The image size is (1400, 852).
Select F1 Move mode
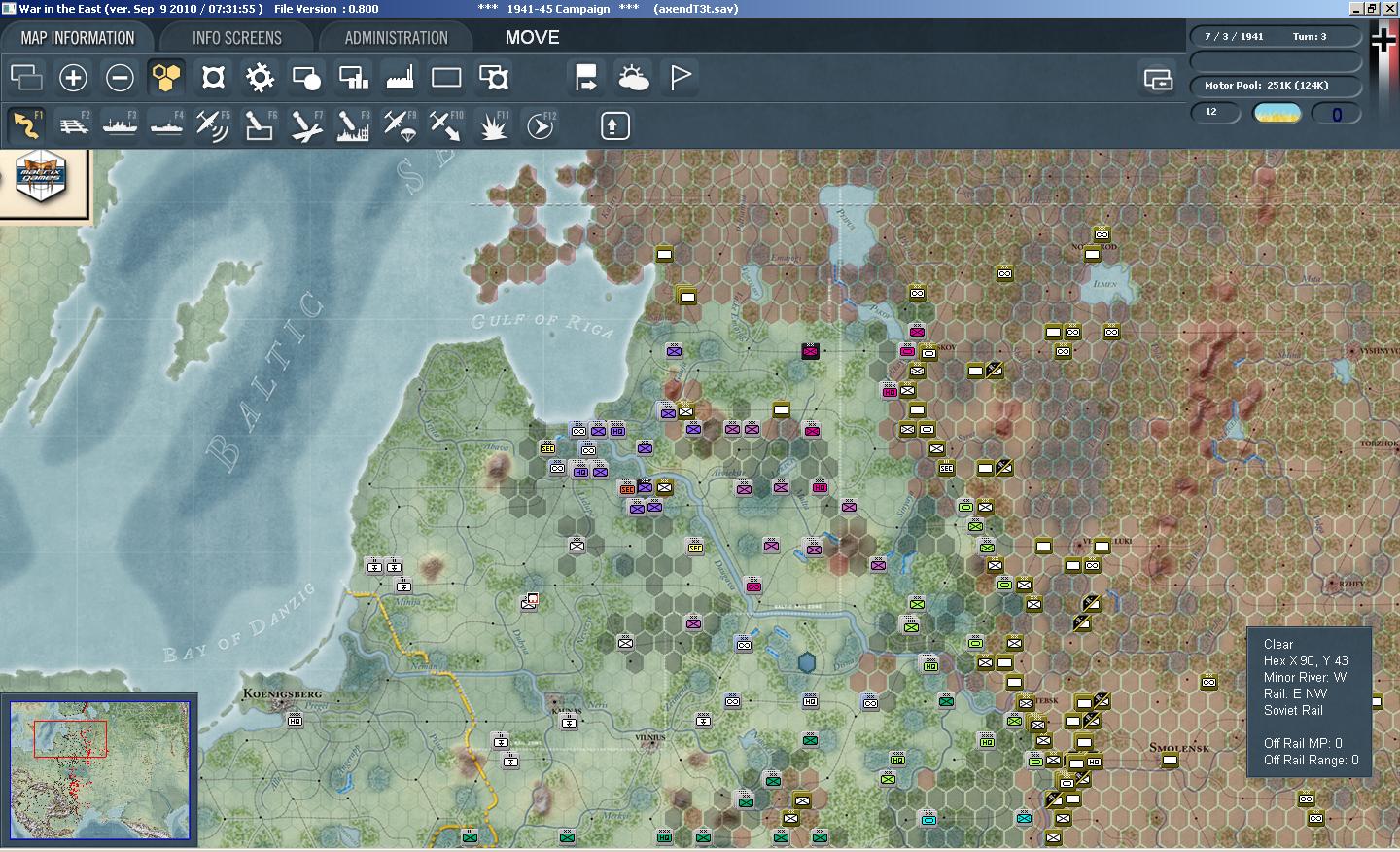coord(26,125)
